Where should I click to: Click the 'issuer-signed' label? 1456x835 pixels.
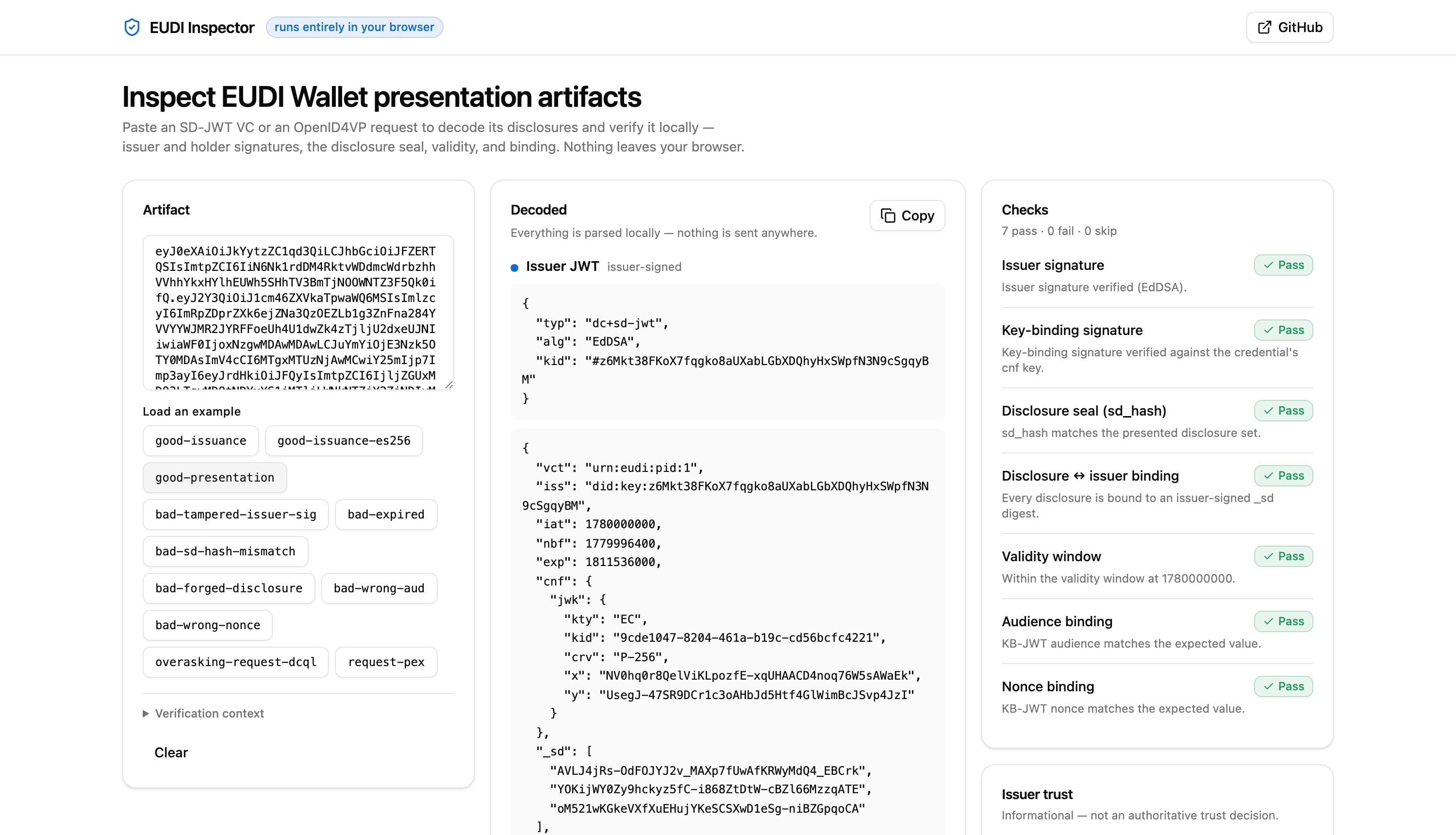pos(645,267)
